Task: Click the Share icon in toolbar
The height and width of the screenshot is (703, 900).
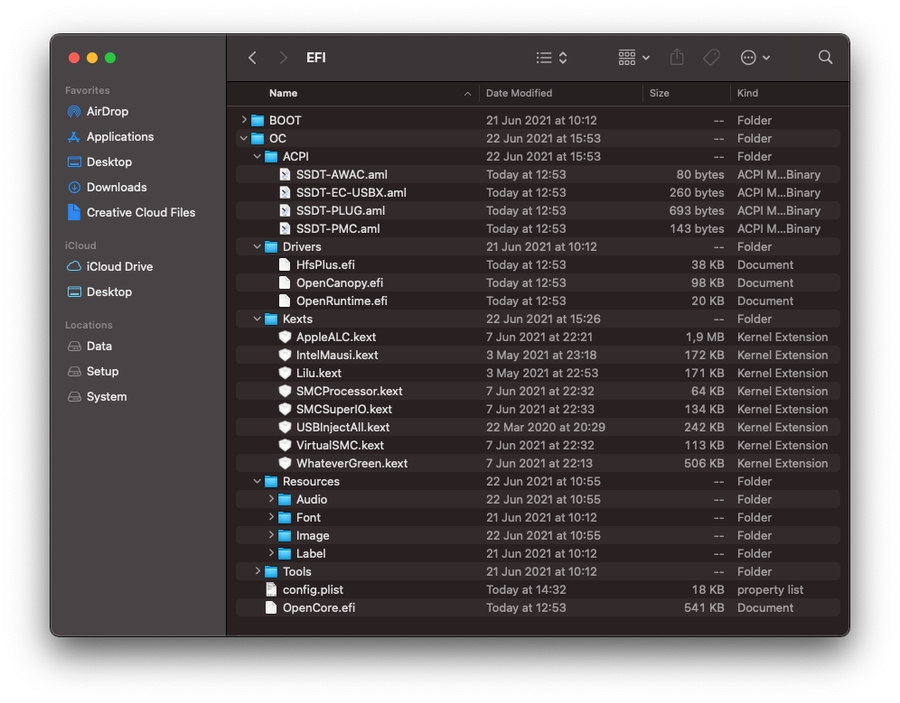Action: click(677, 58)
